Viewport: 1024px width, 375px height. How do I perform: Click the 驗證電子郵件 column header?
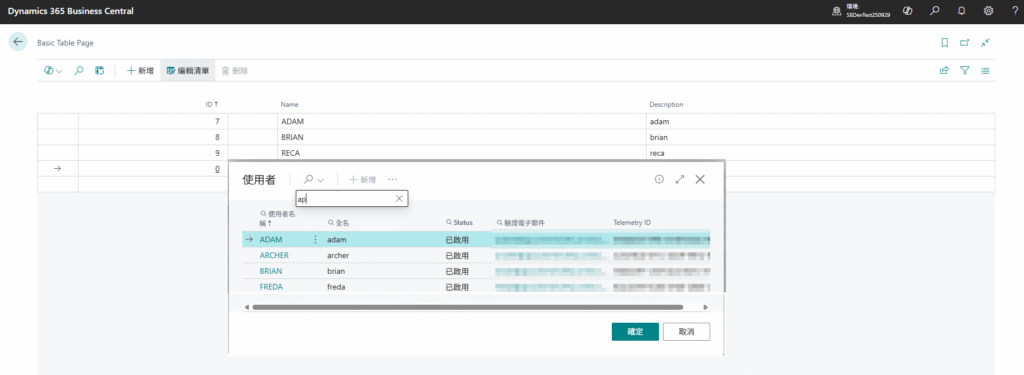click(x=520, y=223)
